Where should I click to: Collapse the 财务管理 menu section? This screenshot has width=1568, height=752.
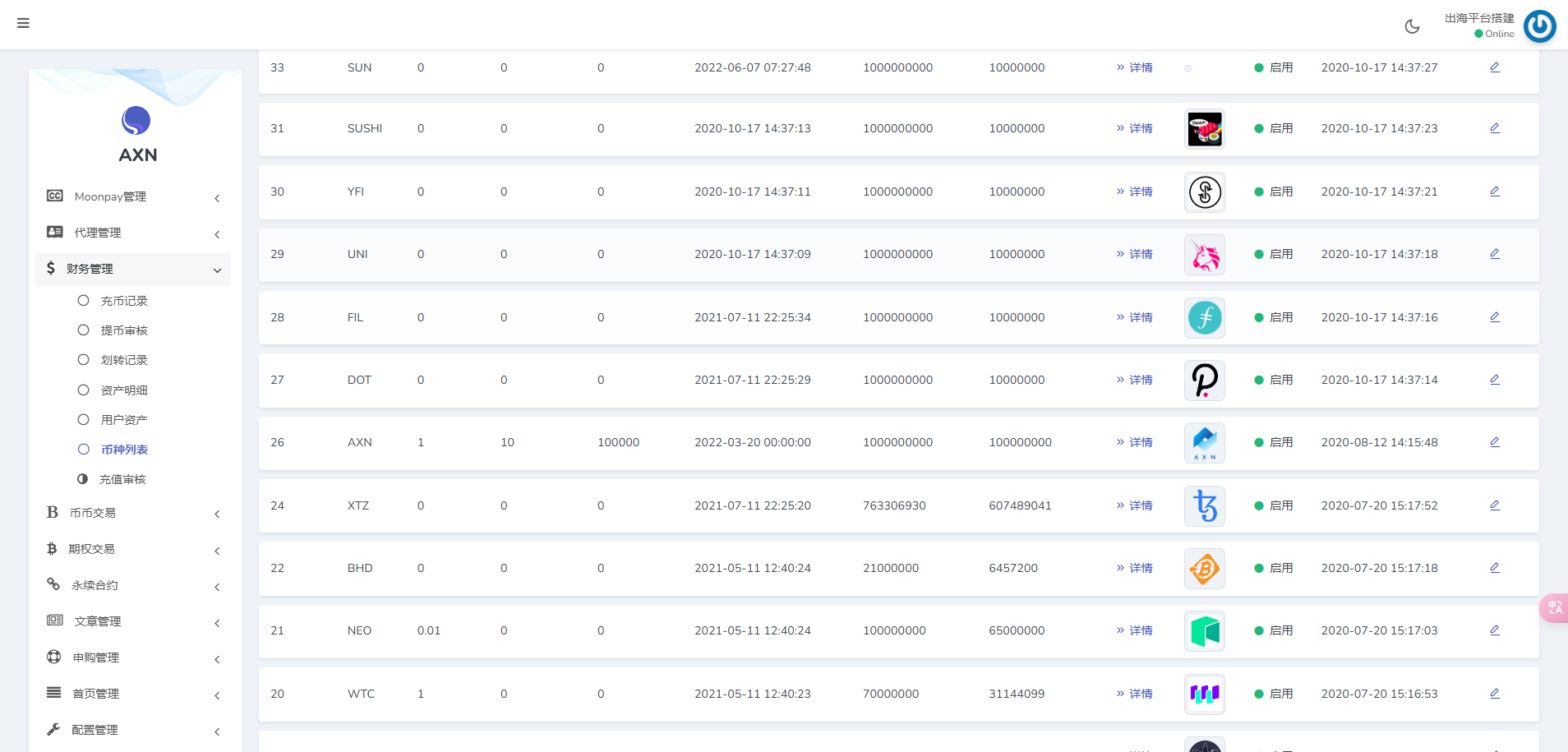click(x=133, y=269)
